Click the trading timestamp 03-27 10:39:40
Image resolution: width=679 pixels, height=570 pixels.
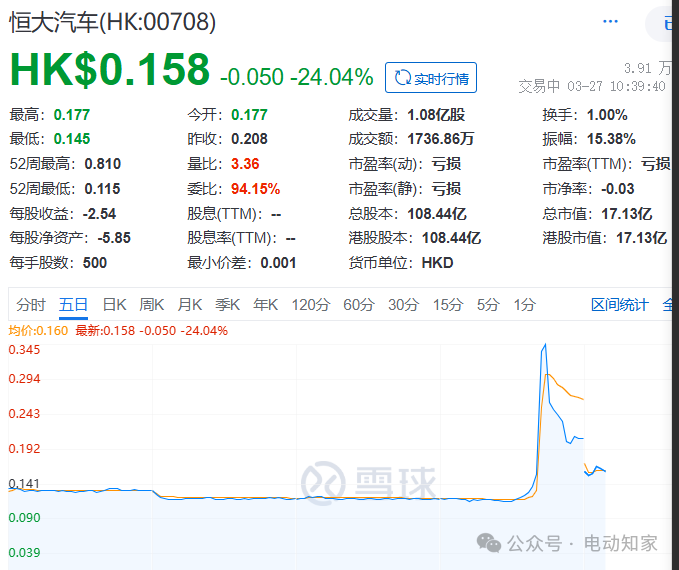(x=616, y=87)
